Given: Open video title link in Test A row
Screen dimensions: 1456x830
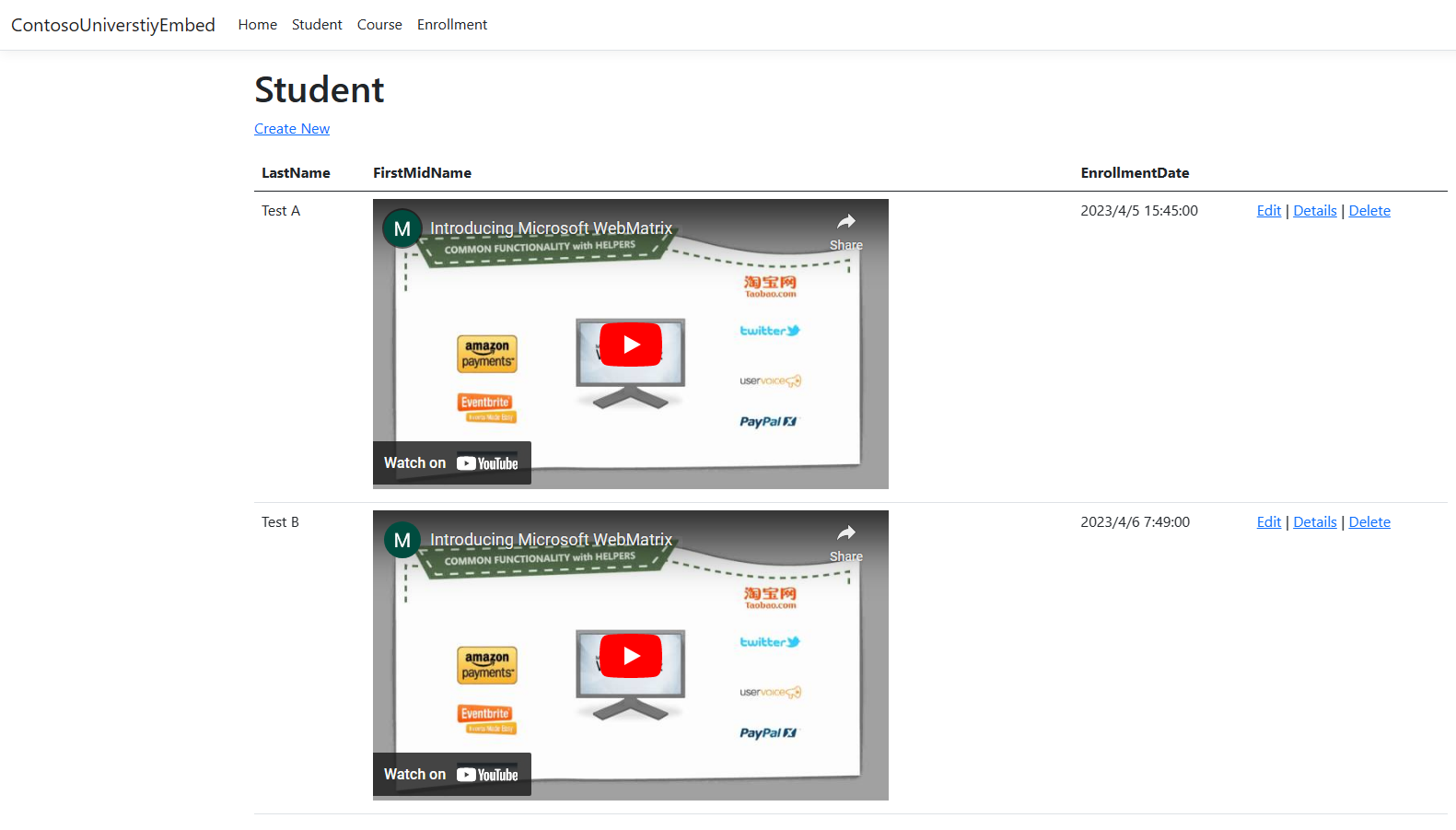Looking at the screenshot, I should pyautogui.click(x=551, y=228).
